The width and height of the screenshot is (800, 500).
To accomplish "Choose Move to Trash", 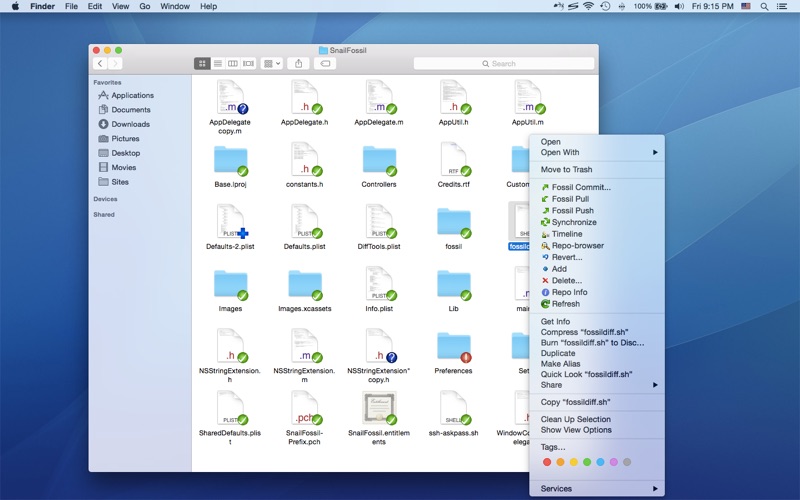I will coord(566,170).
